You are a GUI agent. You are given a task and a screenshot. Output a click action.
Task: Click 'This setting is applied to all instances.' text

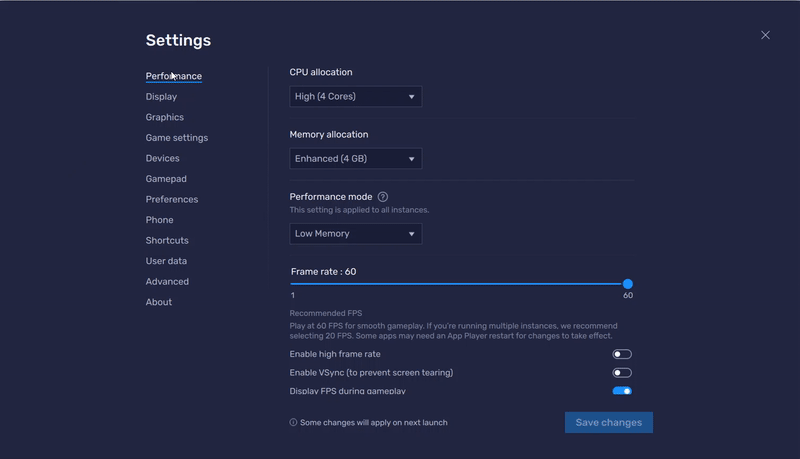[359, 210]
